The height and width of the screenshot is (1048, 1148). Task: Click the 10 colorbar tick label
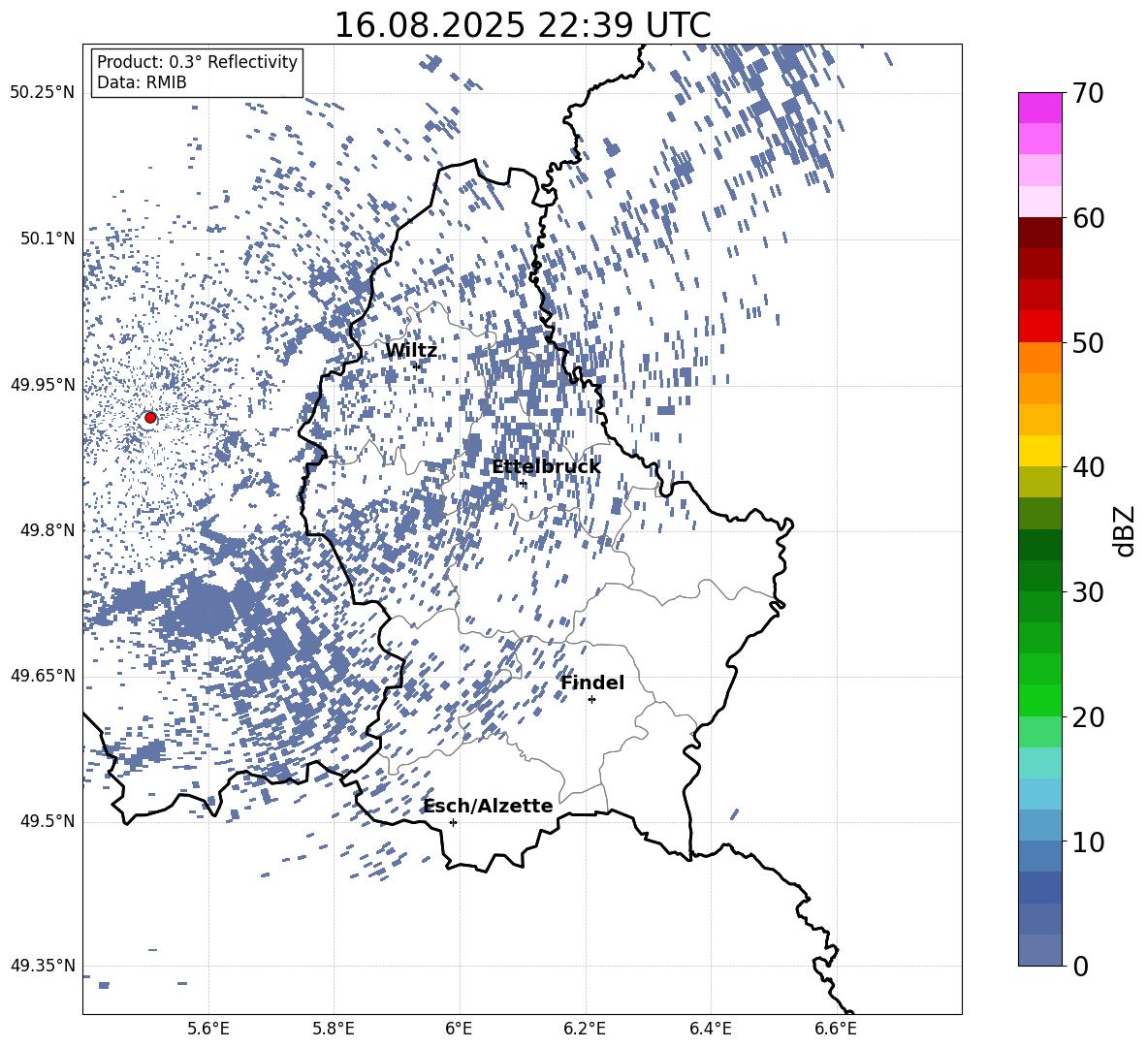1088,842
